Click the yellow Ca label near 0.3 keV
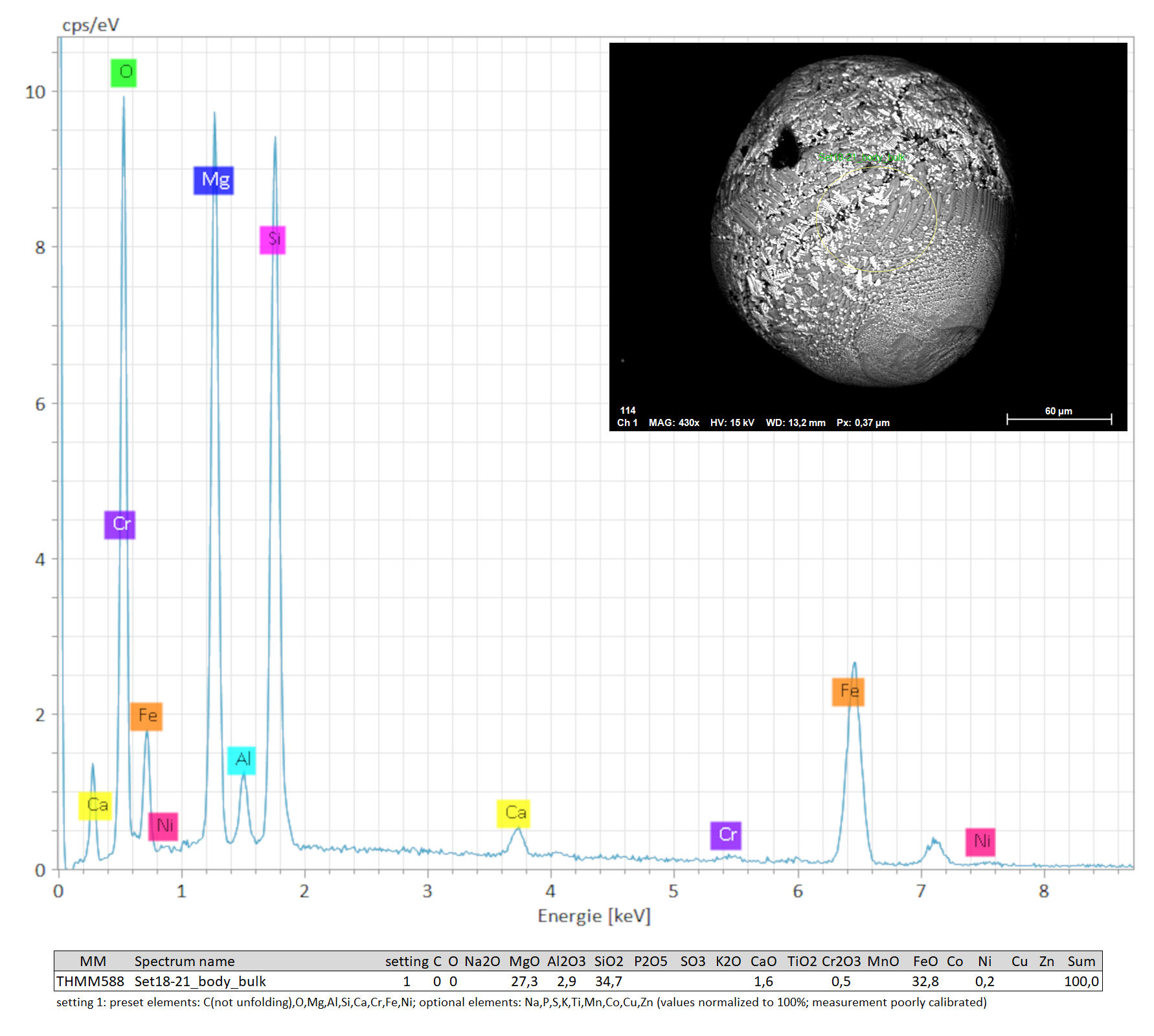The width and height of the screenshot is (1154, 1036). [x=95, y=805]
